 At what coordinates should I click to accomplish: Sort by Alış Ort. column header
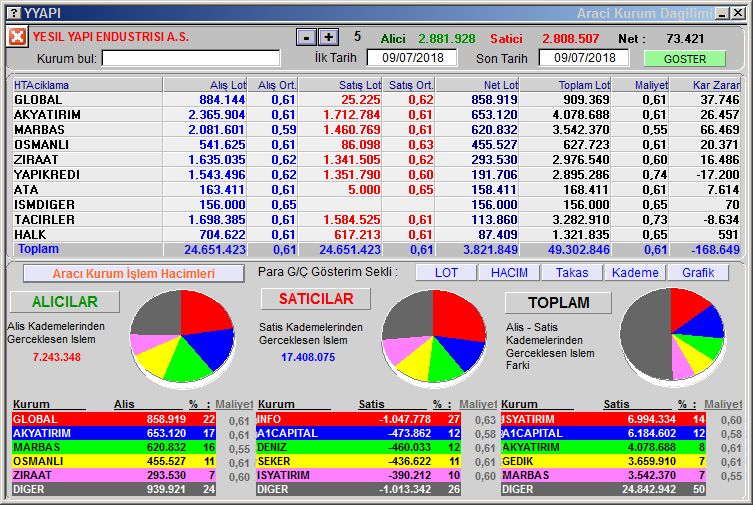tap(272, 85)
